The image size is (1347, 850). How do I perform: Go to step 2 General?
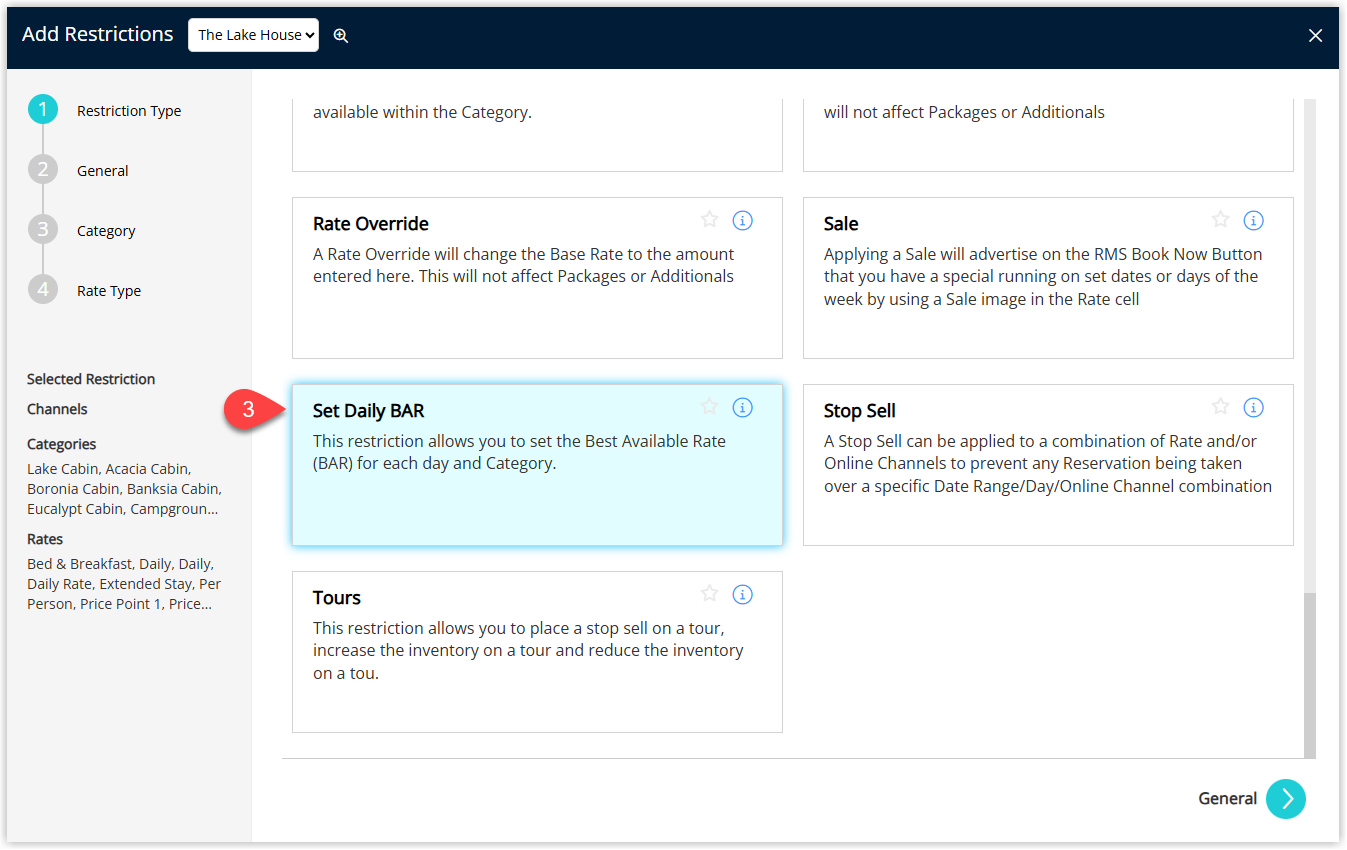click(43, 170)
